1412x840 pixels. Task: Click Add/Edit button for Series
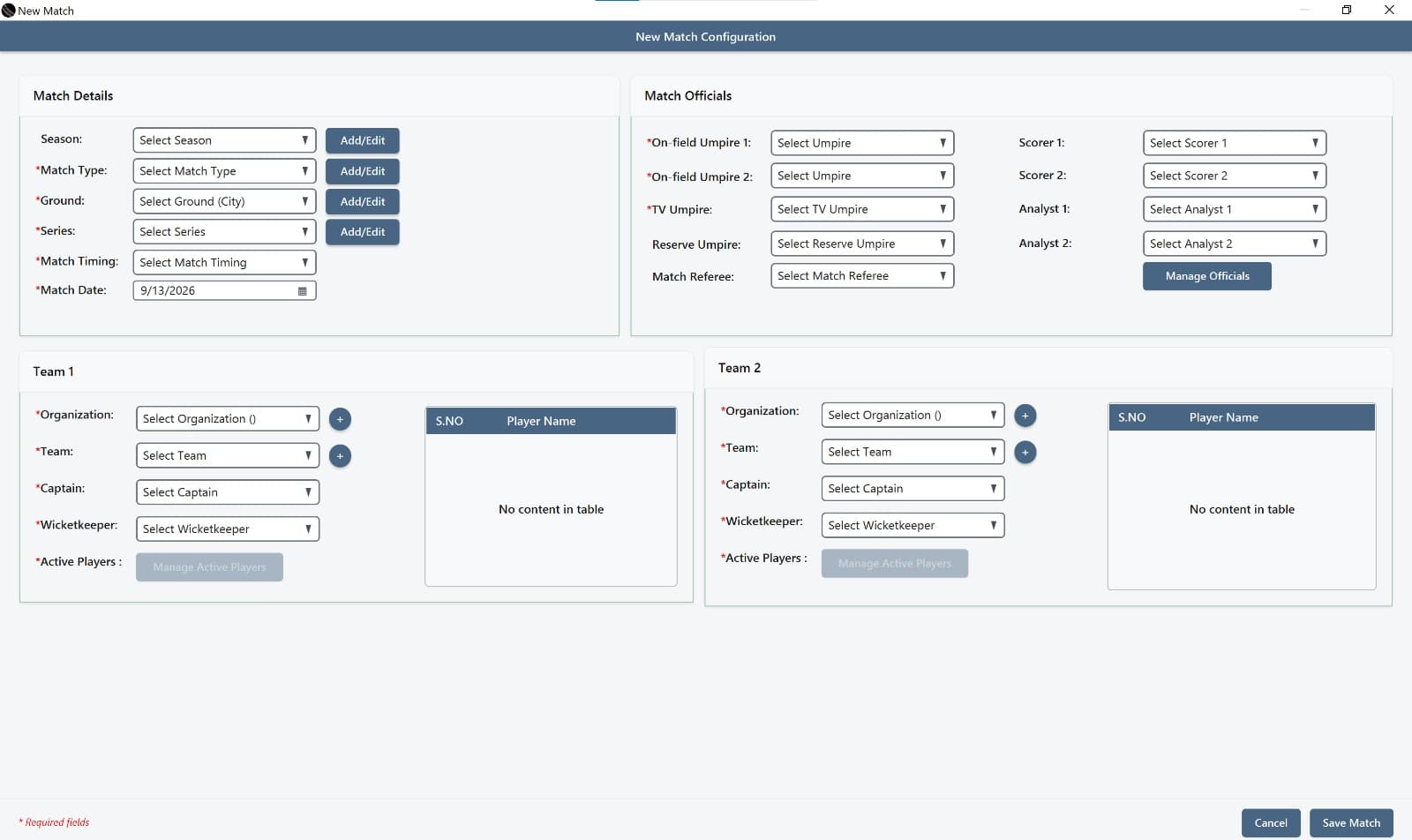coord(363,232)
